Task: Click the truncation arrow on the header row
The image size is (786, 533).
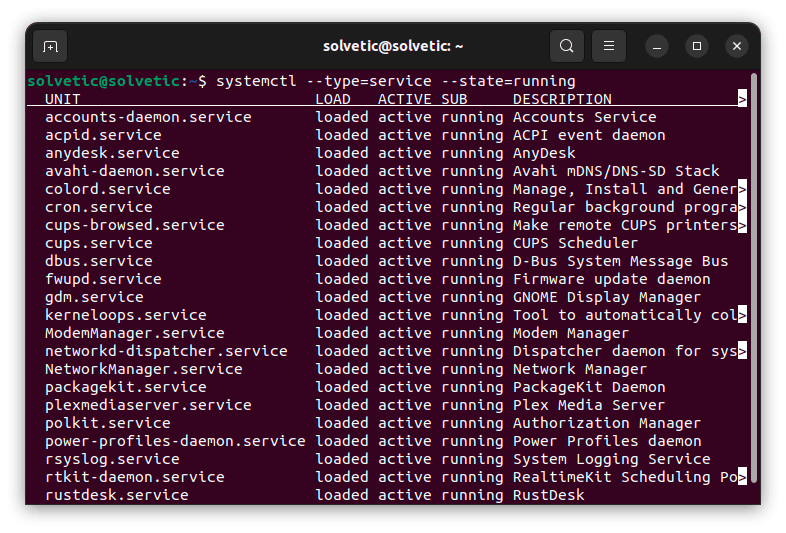Action: [x=742, y=99]
